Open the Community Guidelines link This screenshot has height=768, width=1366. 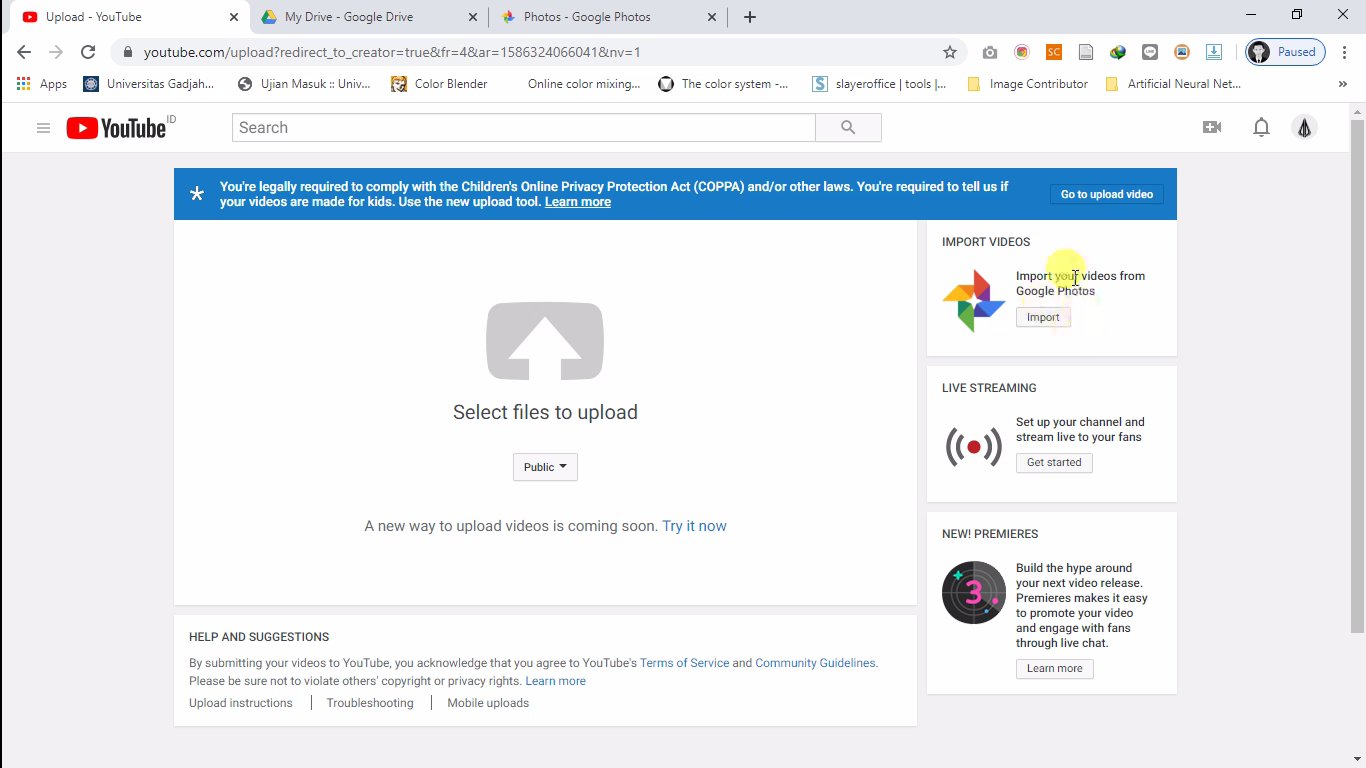pos(815,663)
